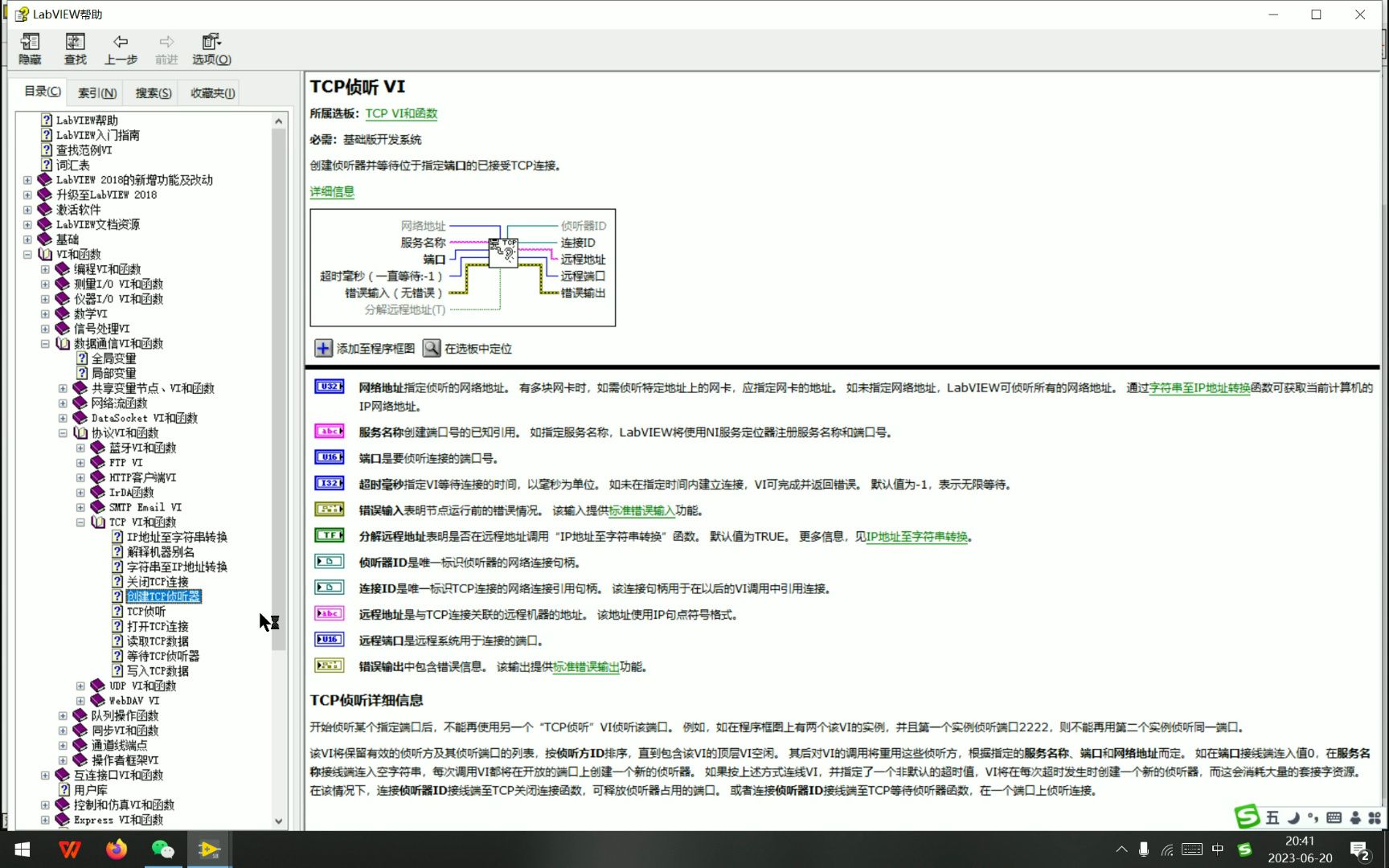Image resolution: width=1389 pixels, height=868 pixels.
Task: Select 关闭TCP连接 in the tree
Action: tap(158, 581)
